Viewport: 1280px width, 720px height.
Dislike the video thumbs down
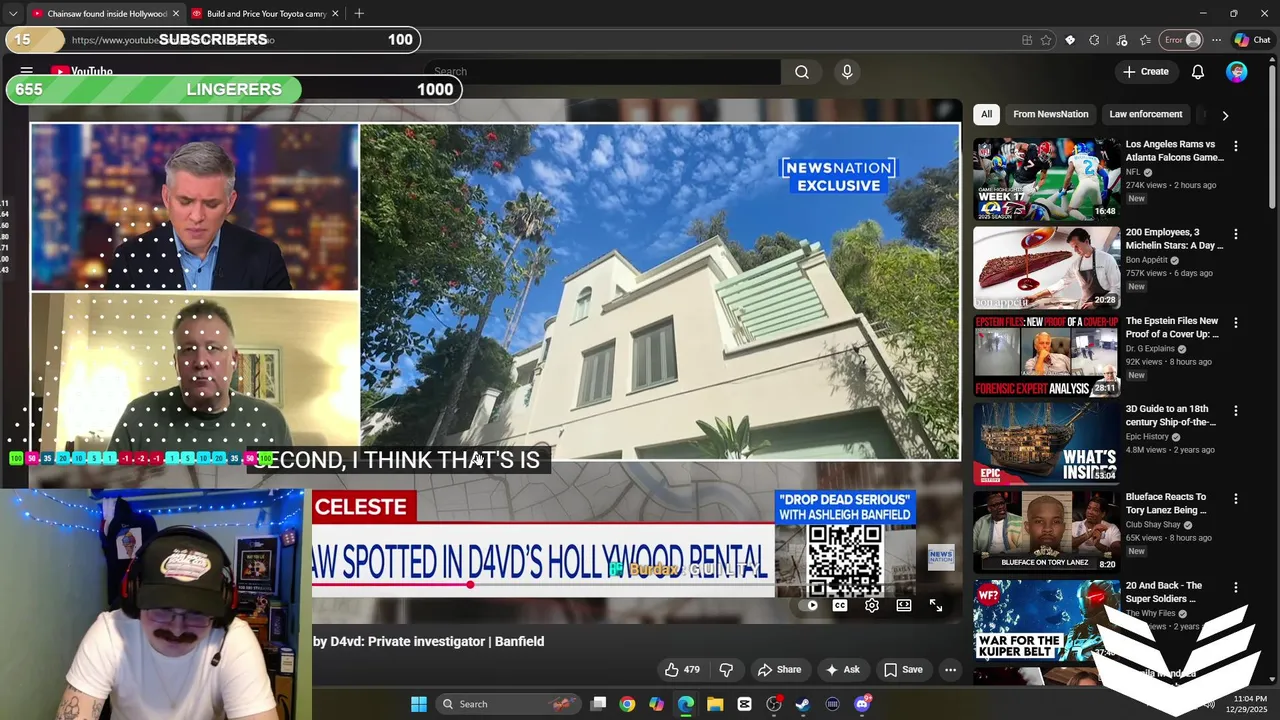pyautogui.click(x=727, y=670)
